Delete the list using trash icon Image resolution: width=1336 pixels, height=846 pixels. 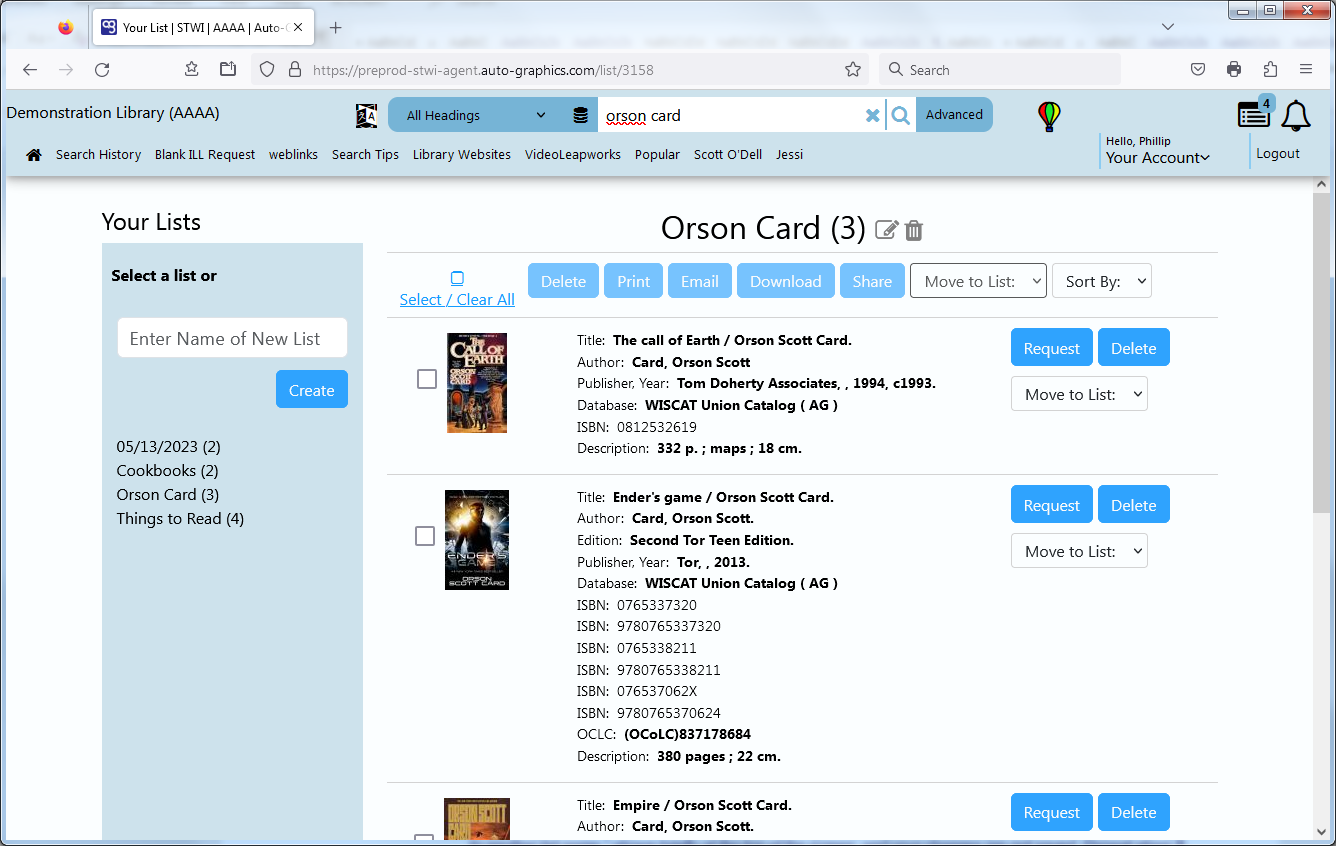coord(914,231)
